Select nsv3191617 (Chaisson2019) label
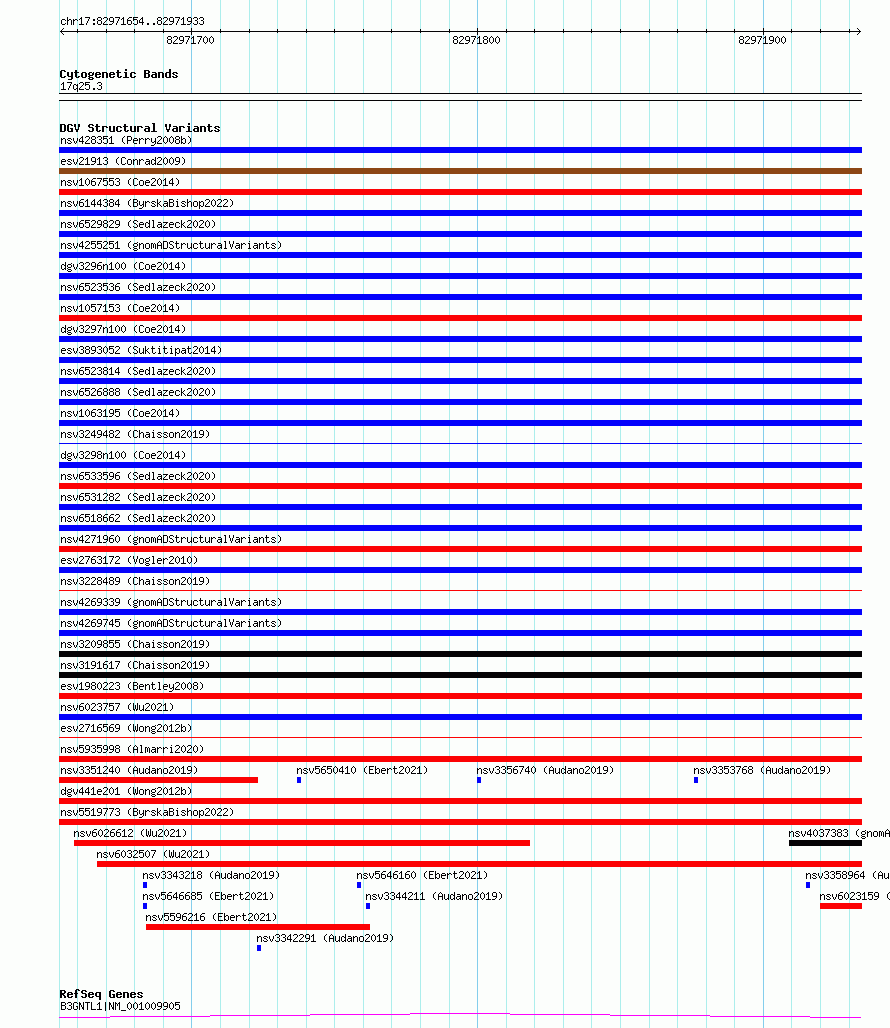The image size is (890, 1028). [x=135, y=665]
